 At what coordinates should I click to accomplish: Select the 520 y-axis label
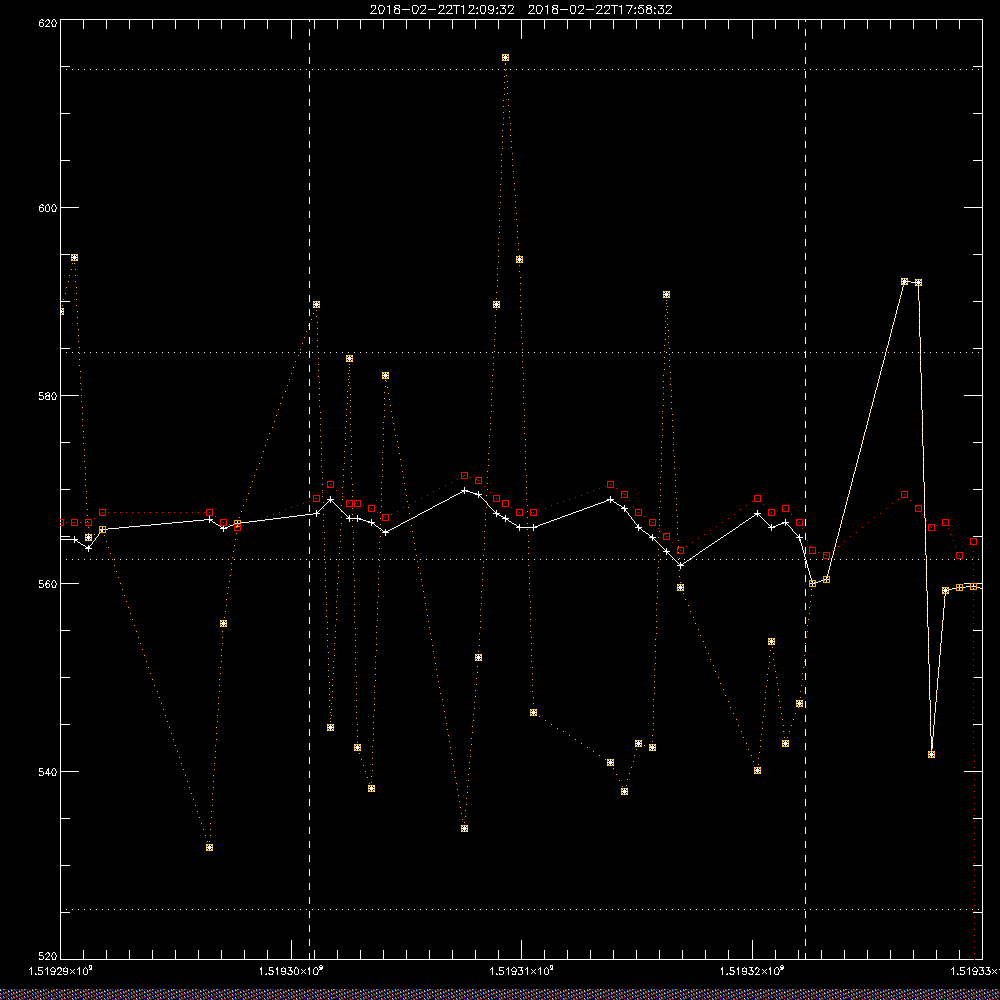48,957
